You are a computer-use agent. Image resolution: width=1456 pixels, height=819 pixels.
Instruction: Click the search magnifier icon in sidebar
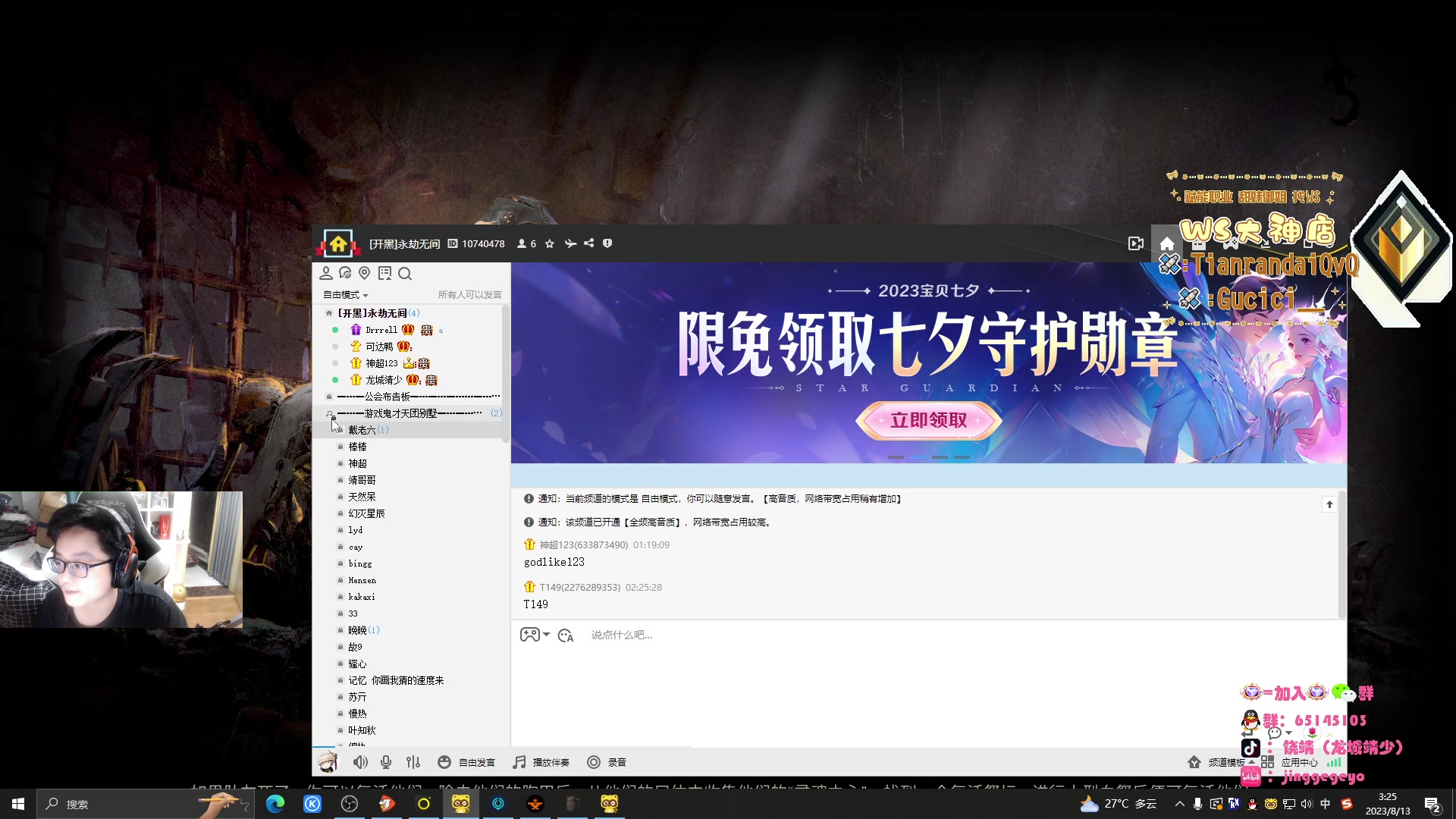pyautogui.click(x=405, y=273)
